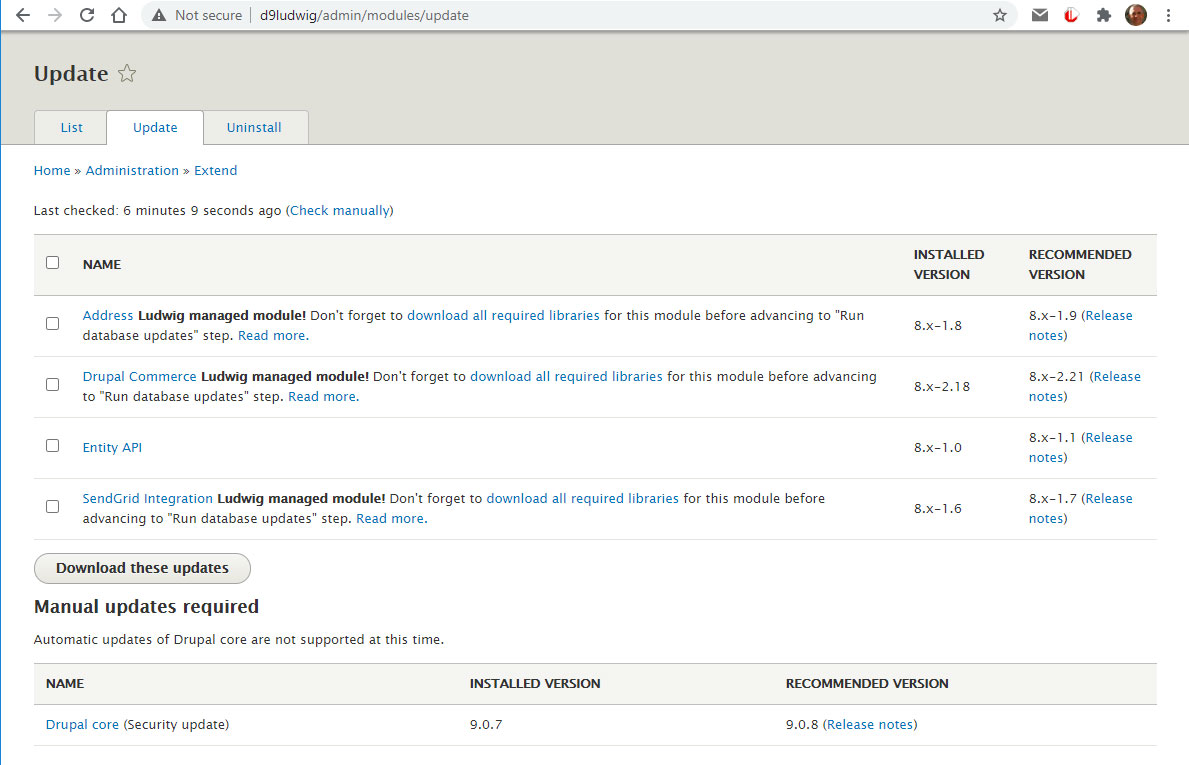Click Check manually link
The image size is (1189, 765).
click(x=340, y=211)
